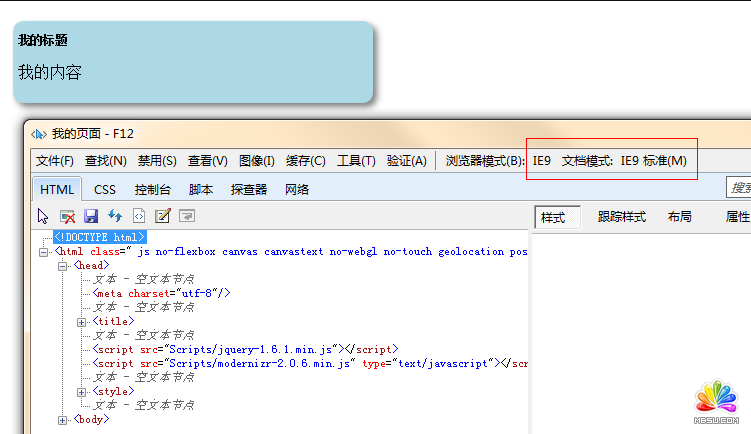Select the DOCTYPE html tree node

point(100,237)
